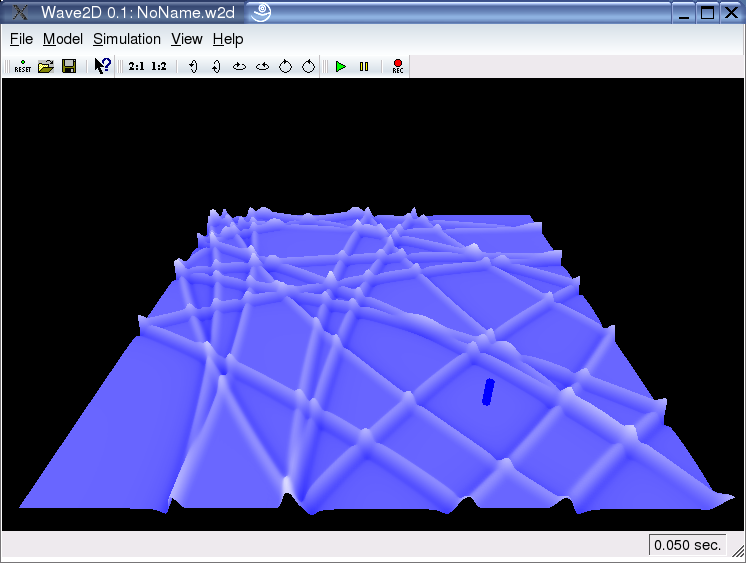Start the simulation with the green play button

[x=341, y=66]
